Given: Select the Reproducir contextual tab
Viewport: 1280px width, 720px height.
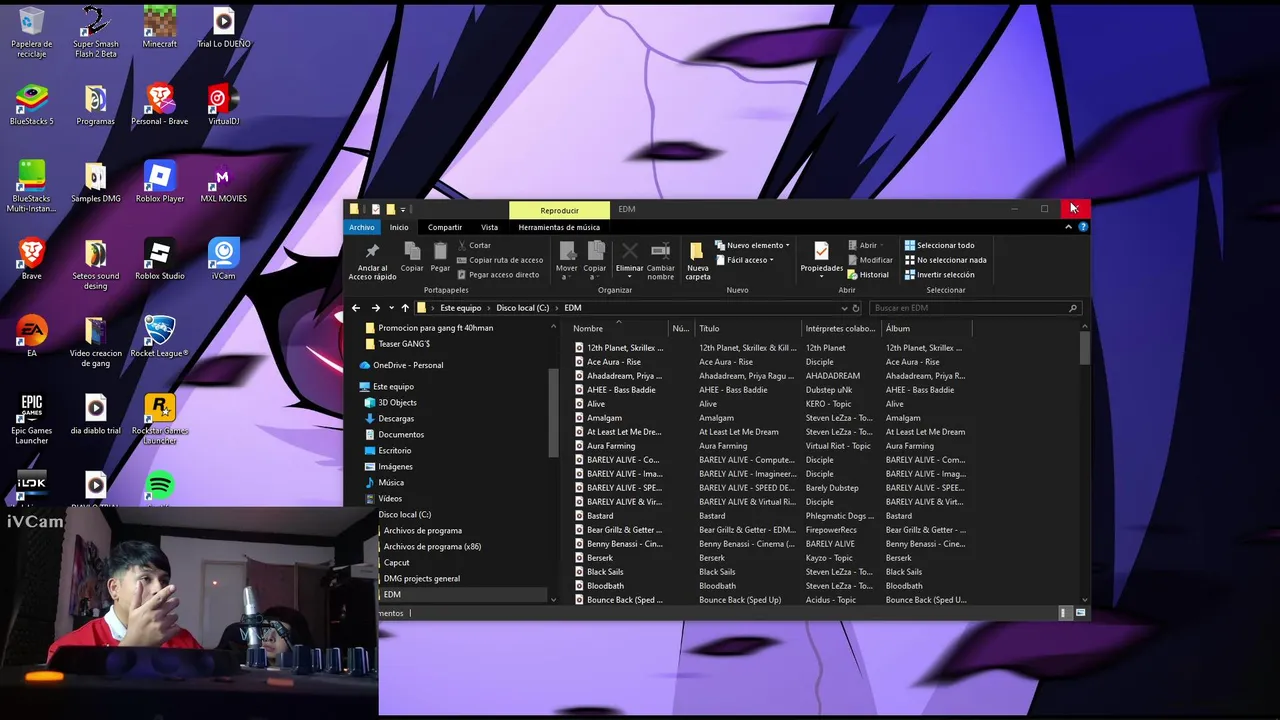Looking at the screenshot, I should 559,210.
